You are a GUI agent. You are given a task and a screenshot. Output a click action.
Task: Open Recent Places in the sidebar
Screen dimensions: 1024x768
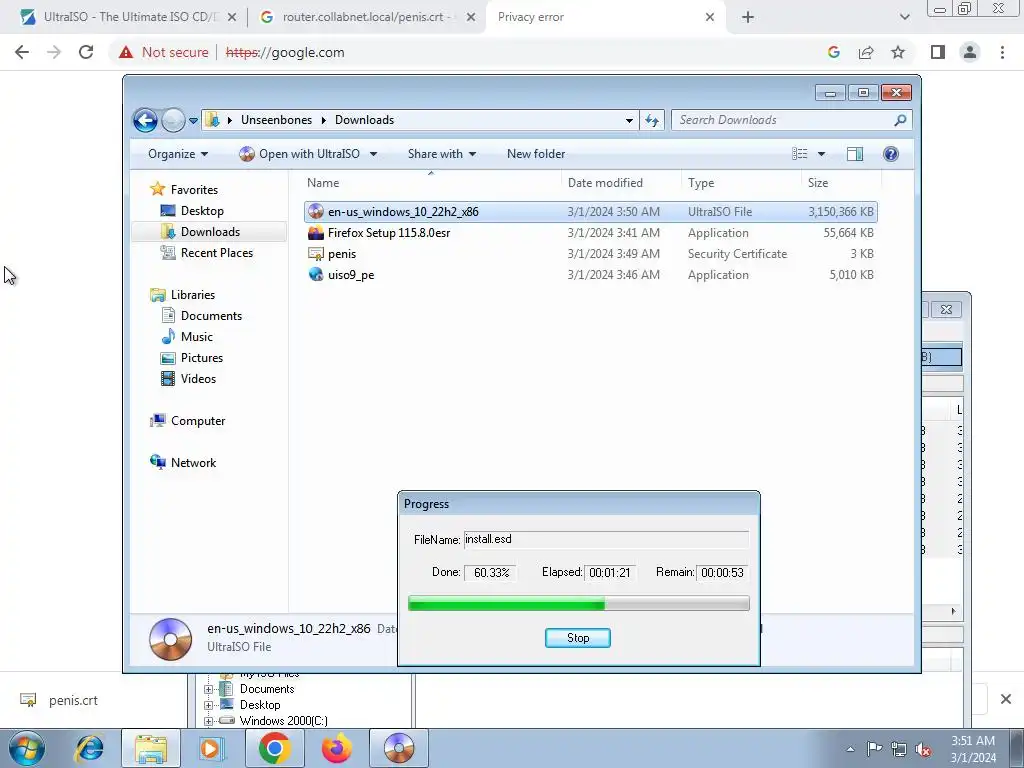tap(207, 253)
